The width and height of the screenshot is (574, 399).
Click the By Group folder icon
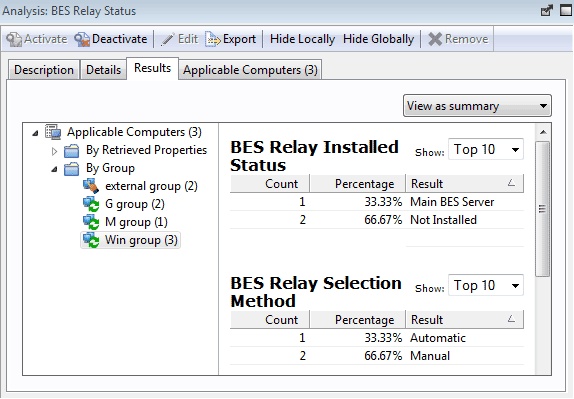coord(71,168)
